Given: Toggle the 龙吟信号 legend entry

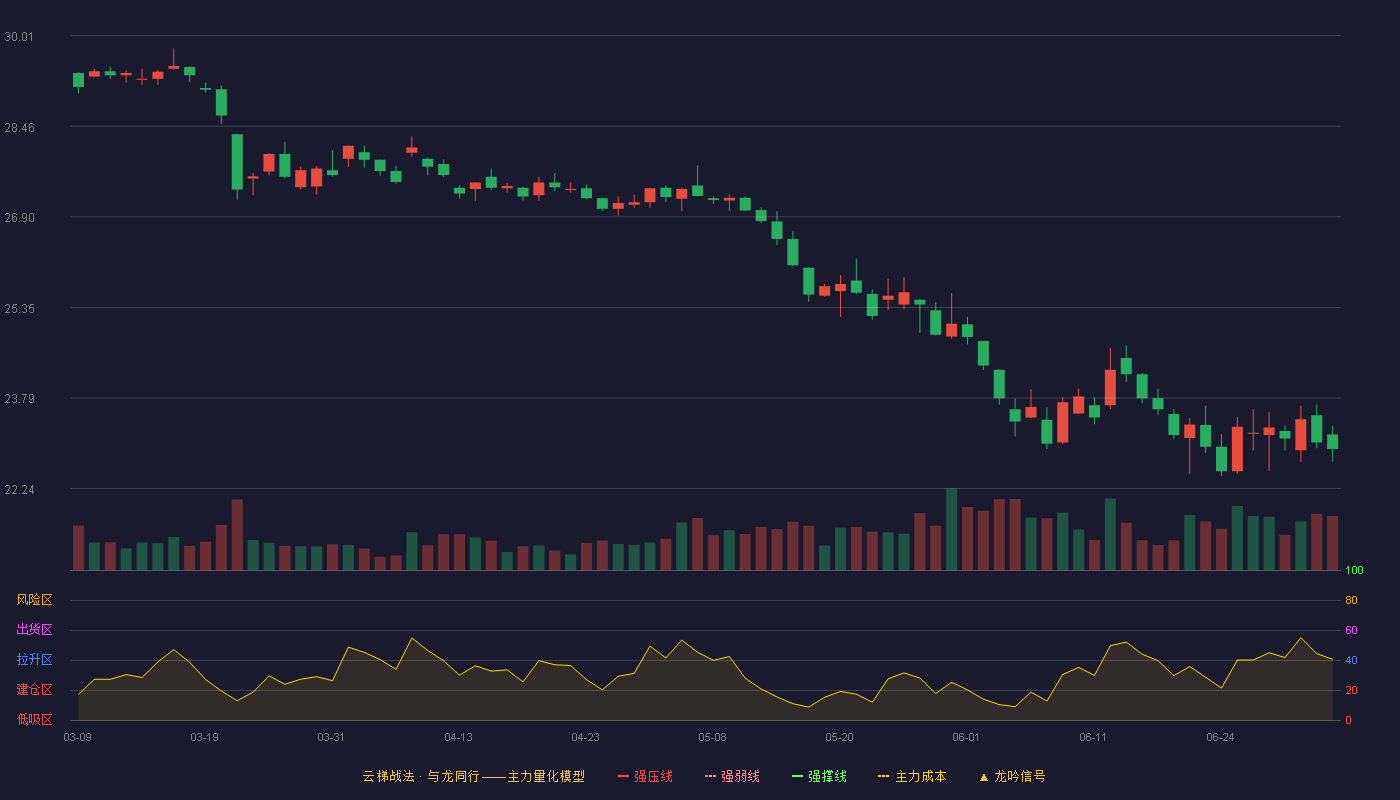Looking at the screenshot, I should (x=1012, y=776).
